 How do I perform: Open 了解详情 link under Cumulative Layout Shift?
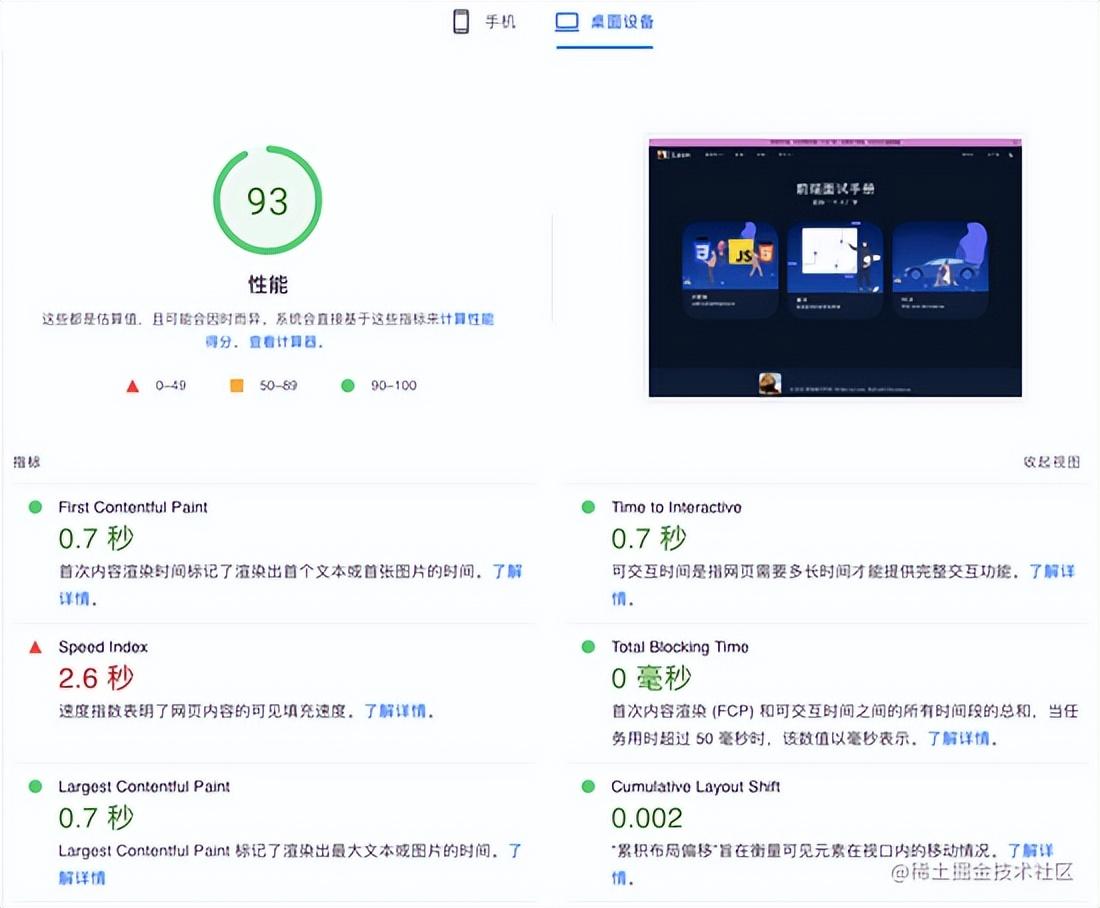pyautogui.click(x=1031, y=850)
